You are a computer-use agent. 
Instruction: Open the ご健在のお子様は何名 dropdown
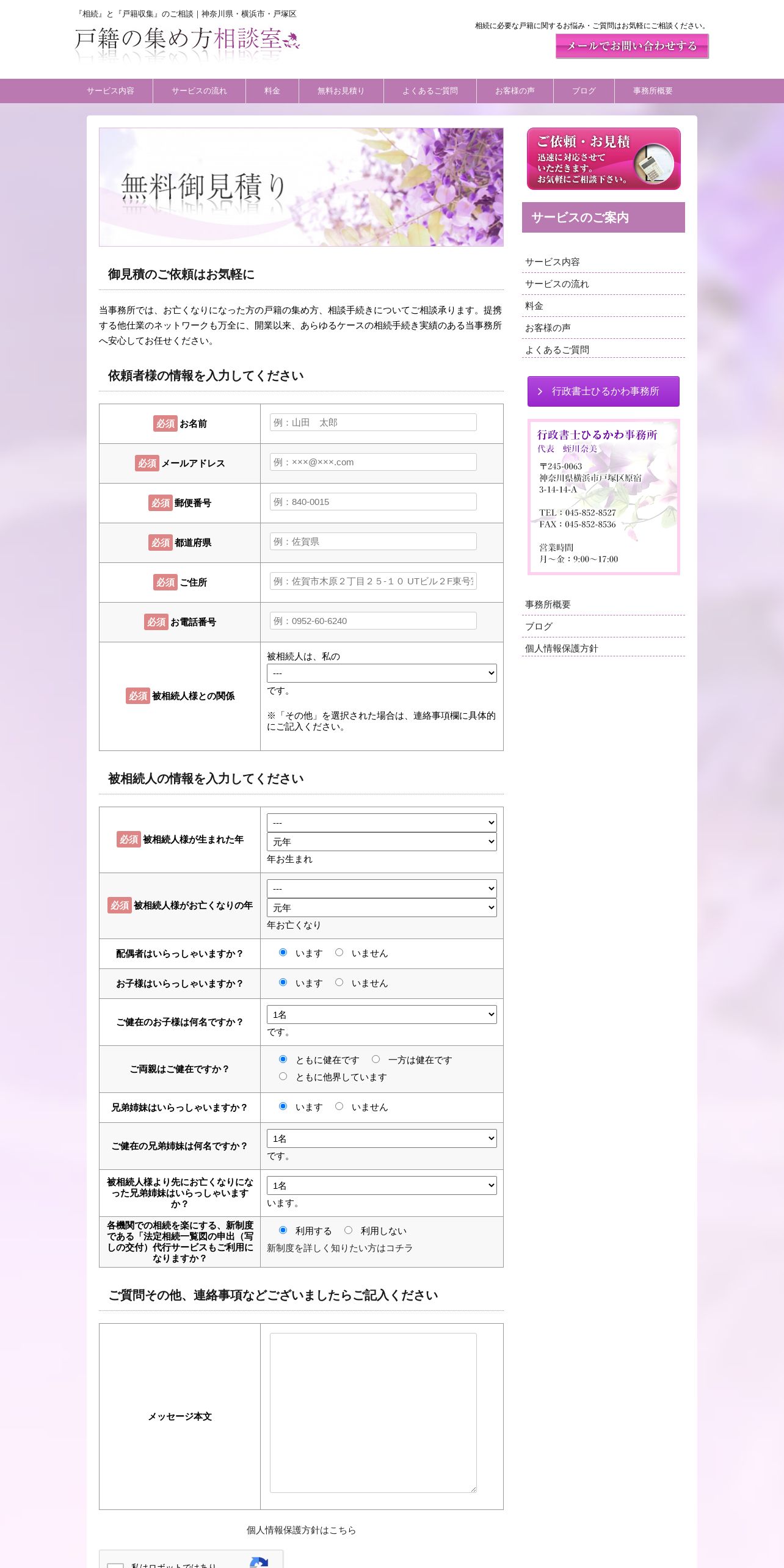(382, 1015)
